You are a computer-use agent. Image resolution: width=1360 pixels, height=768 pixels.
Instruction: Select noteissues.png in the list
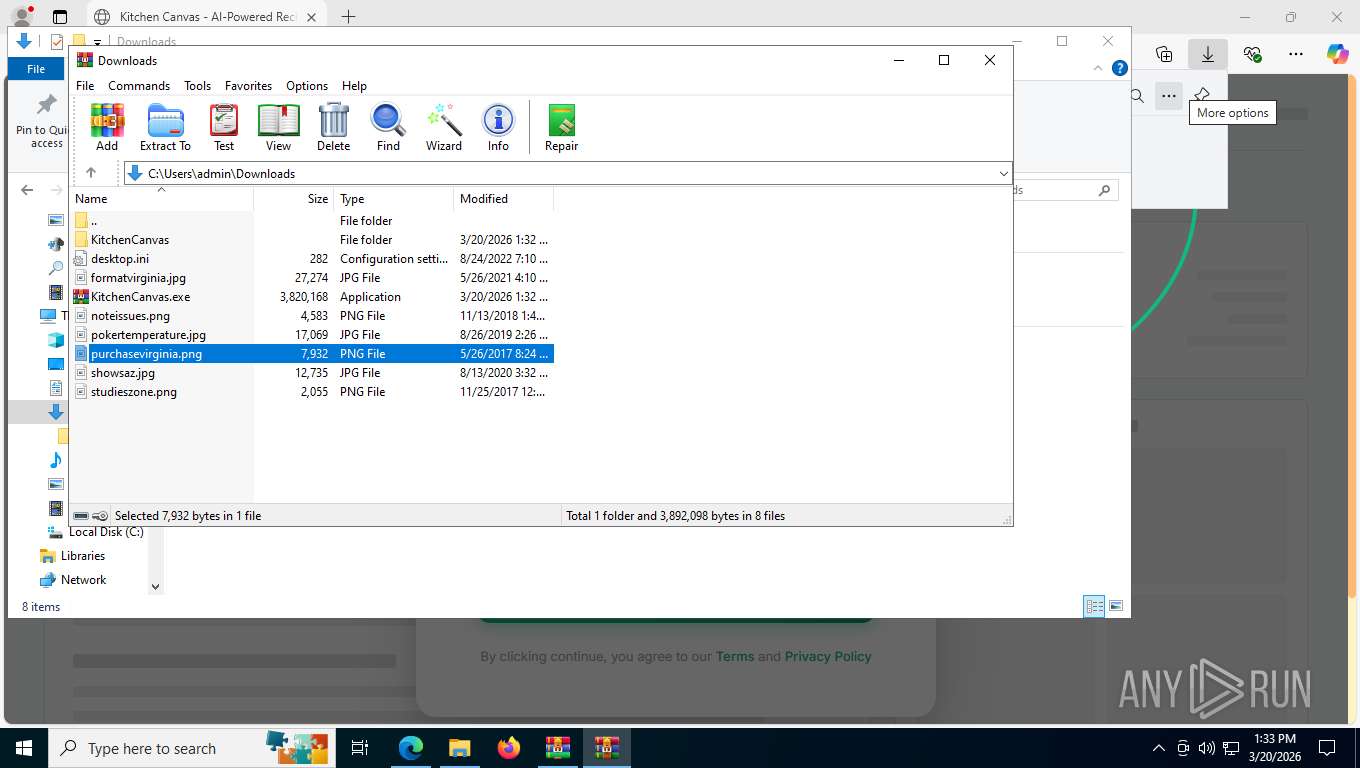coord(312,316)
